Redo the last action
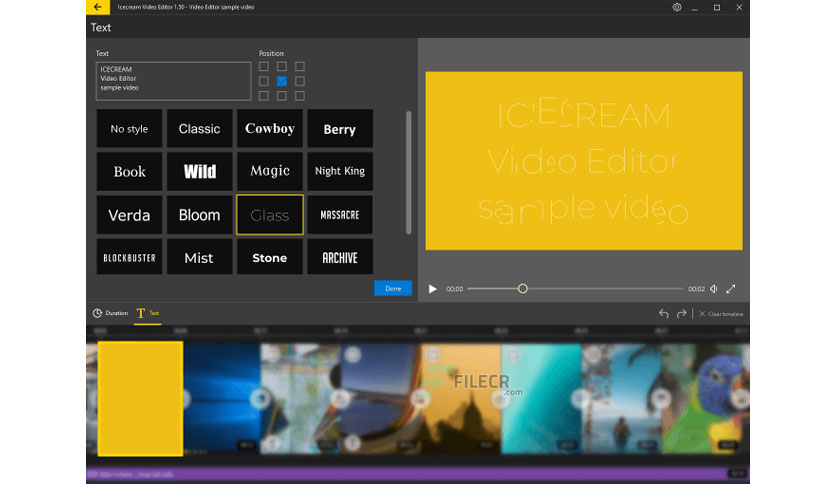 pos(681,313)
